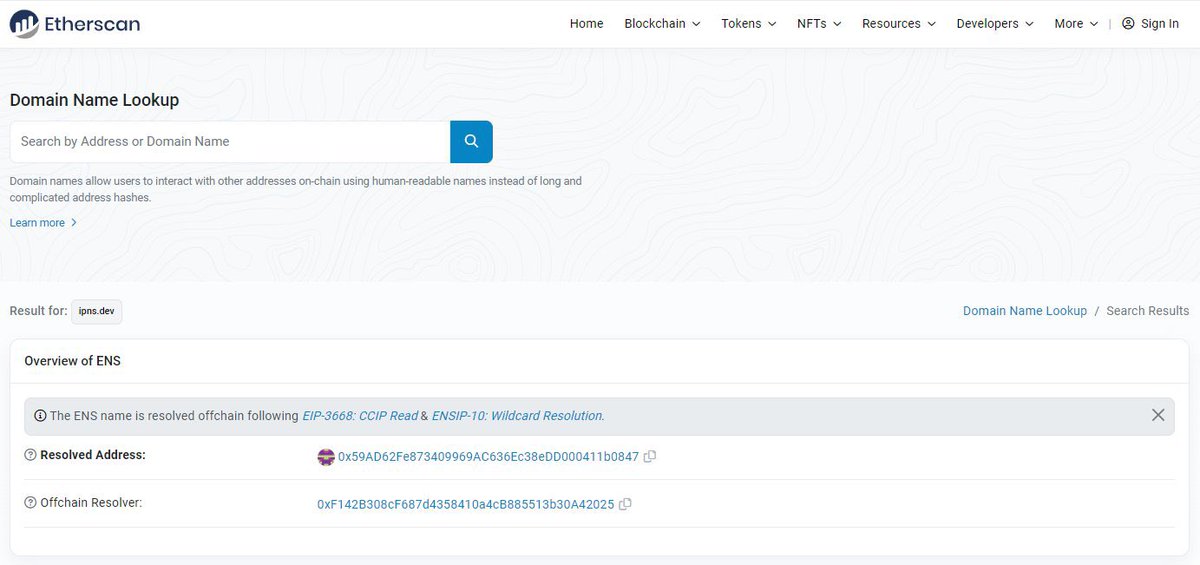Open ENSIP-10: Wildcard Resolution link
The width and height of the screenshot is (1200, 565).
click(x=518, y=416)
